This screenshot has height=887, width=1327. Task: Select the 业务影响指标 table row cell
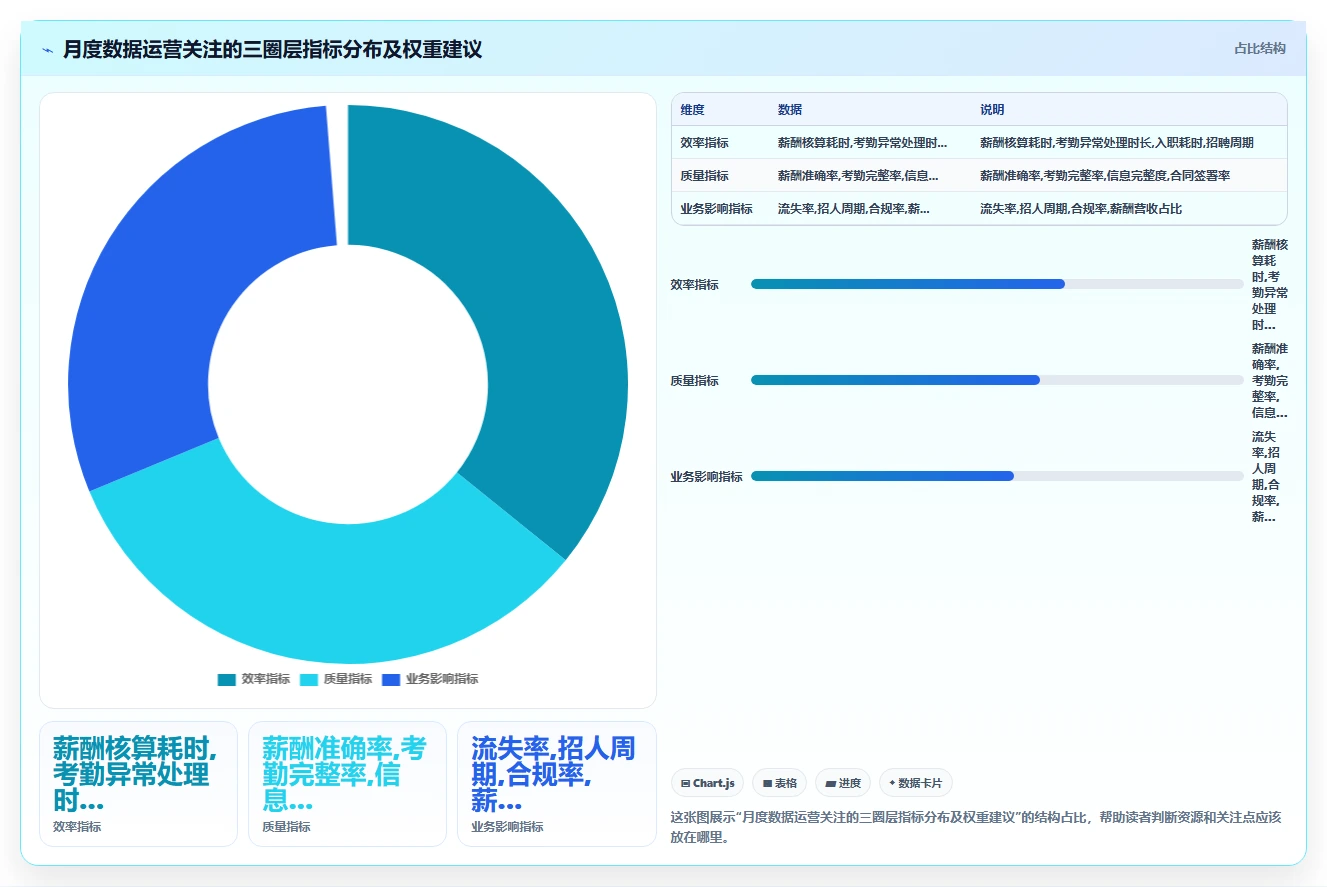[720, 209]
